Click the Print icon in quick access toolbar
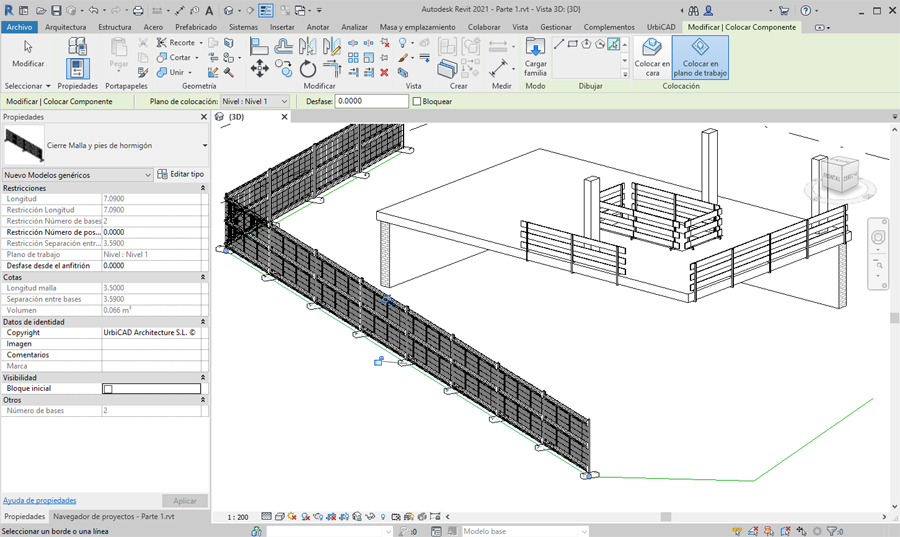Screen dimensions: 900x537 coord(139,10)
